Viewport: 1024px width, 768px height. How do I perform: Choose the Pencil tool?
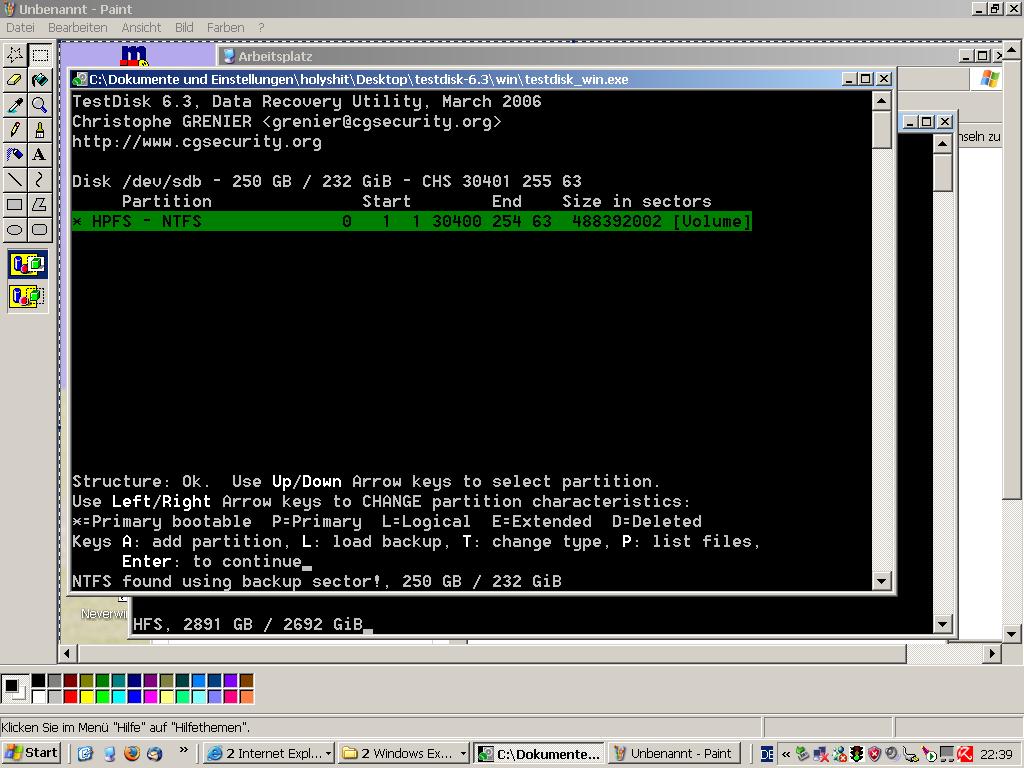click(x=15, y=129)
